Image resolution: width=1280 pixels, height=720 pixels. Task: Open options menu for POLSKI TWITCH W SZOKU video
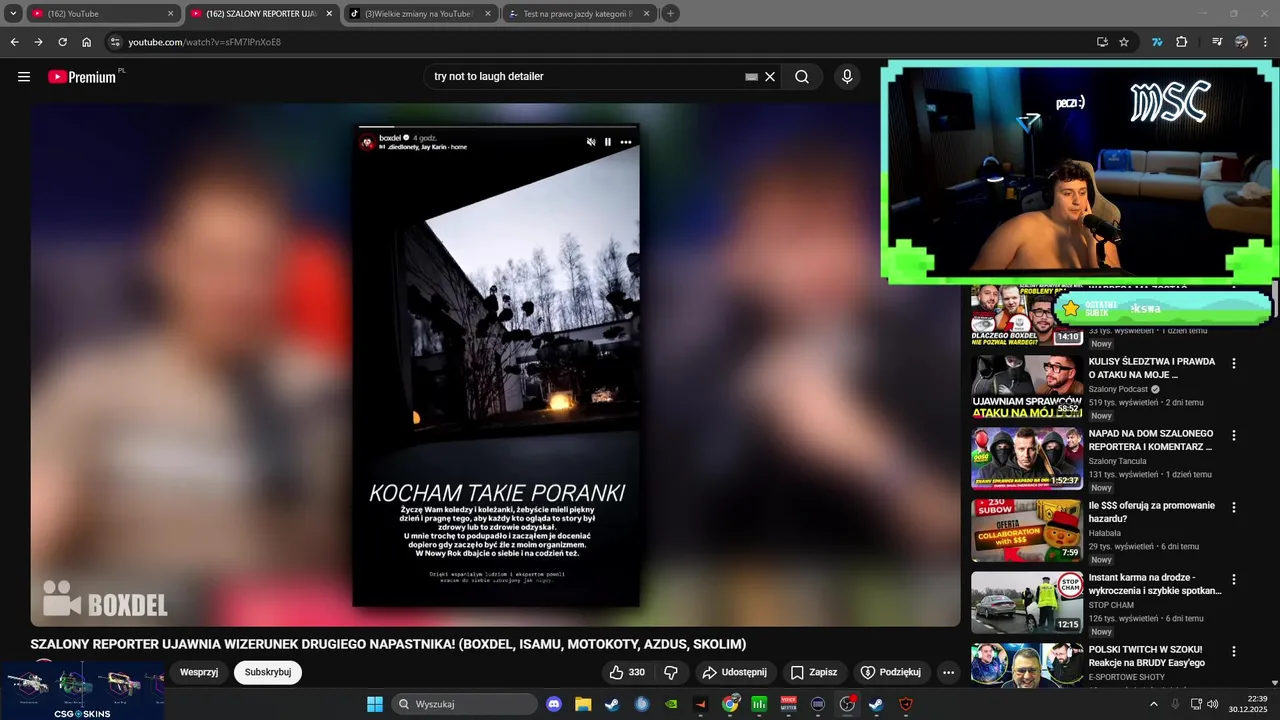click(x=1233, y=652)
